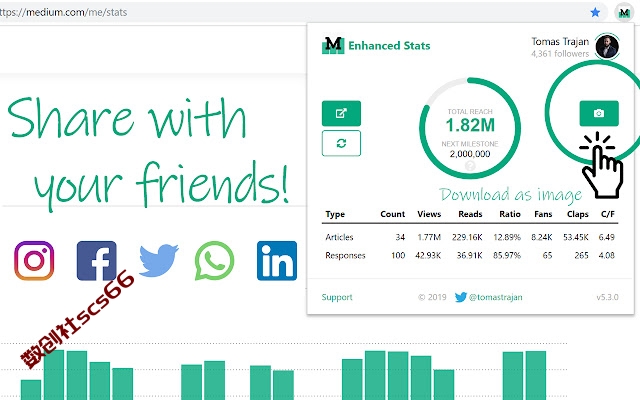Click the Views column header
The image size is (640, 400).
pyautogui.click(x=429, y=214)
